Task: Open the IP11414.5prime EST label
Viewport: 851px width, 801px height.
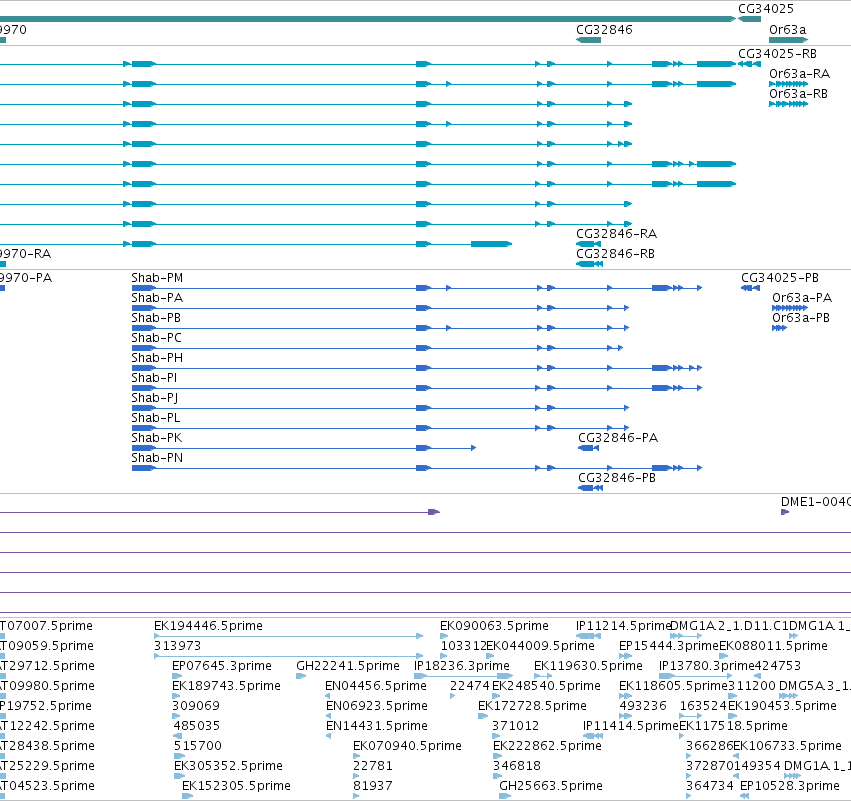Action: pos(631,727)
